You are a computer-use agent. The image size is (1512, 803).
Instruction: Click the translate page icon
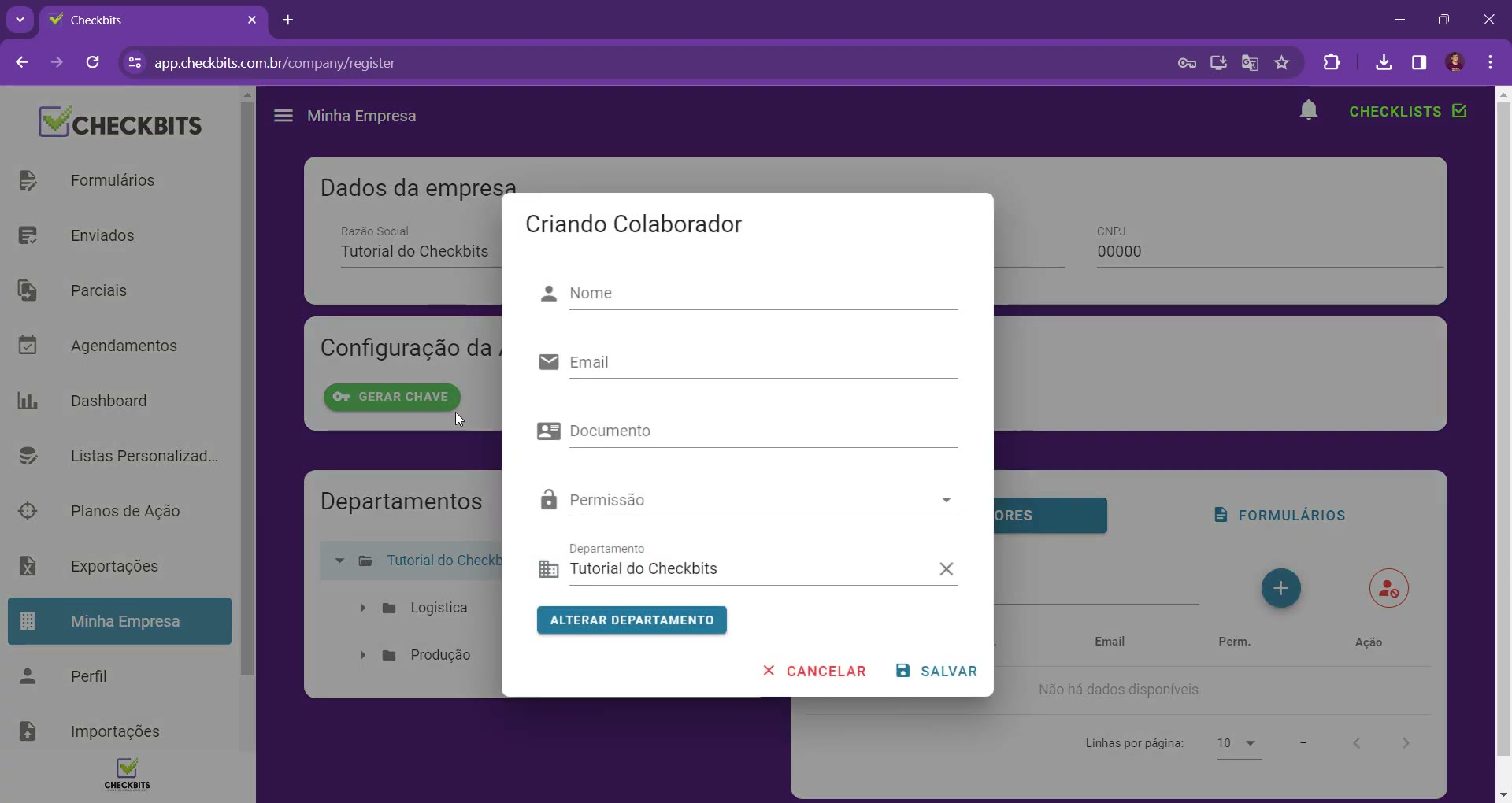click(1250, 63)
